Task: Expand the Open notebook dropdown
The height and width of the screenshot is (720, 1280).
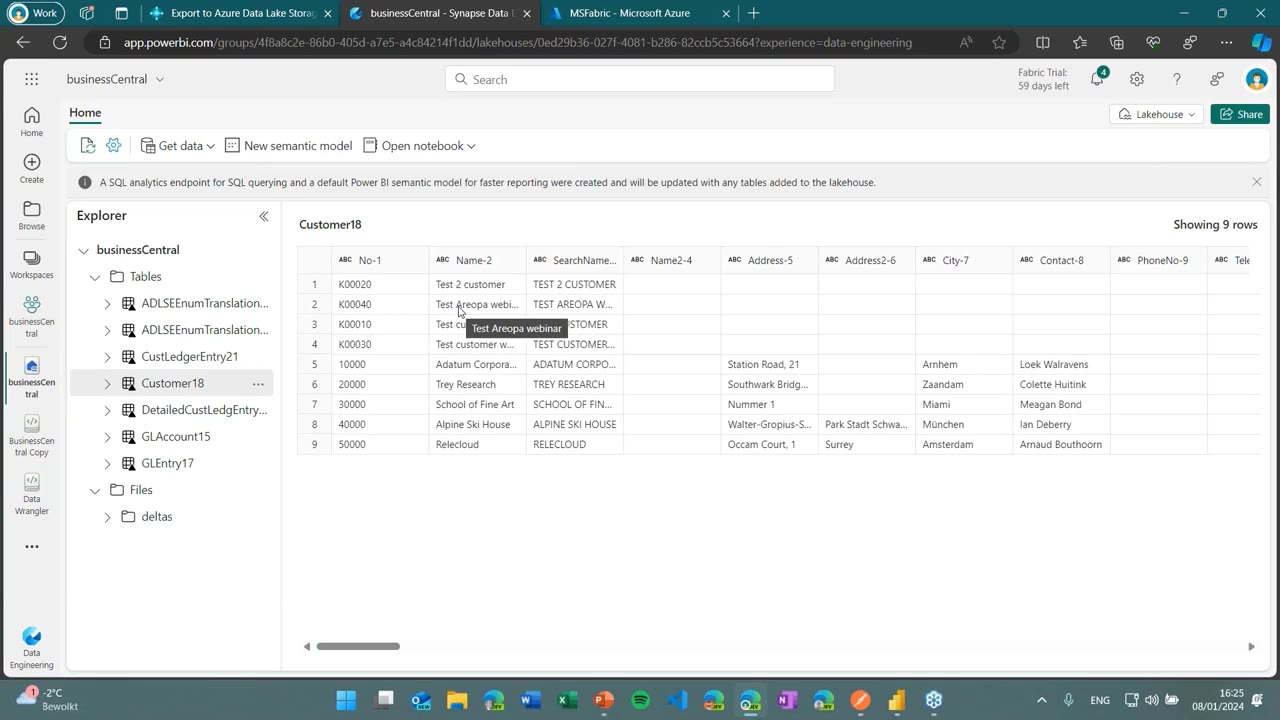Action: point(419,146)
